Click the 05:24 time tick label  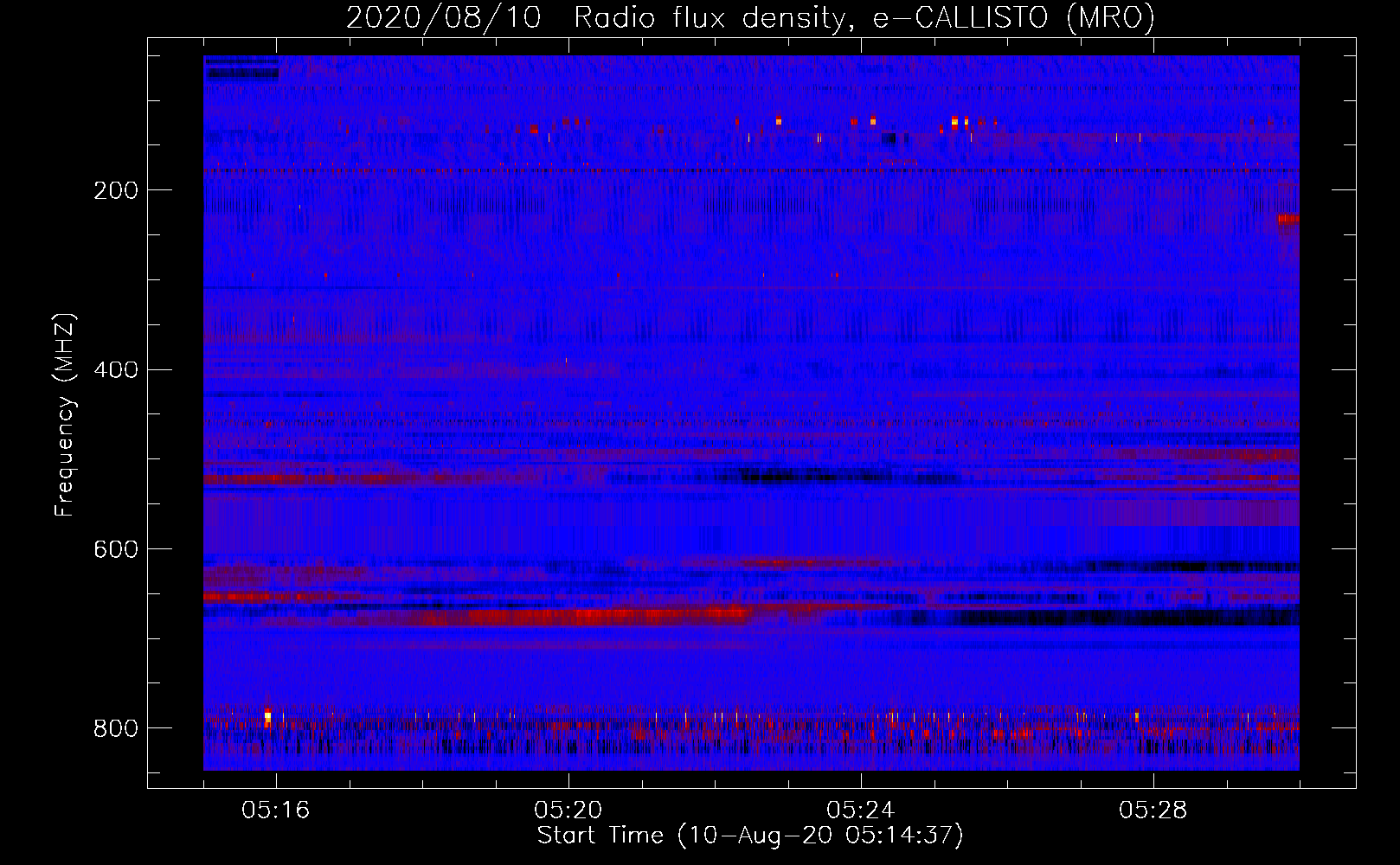861,811
